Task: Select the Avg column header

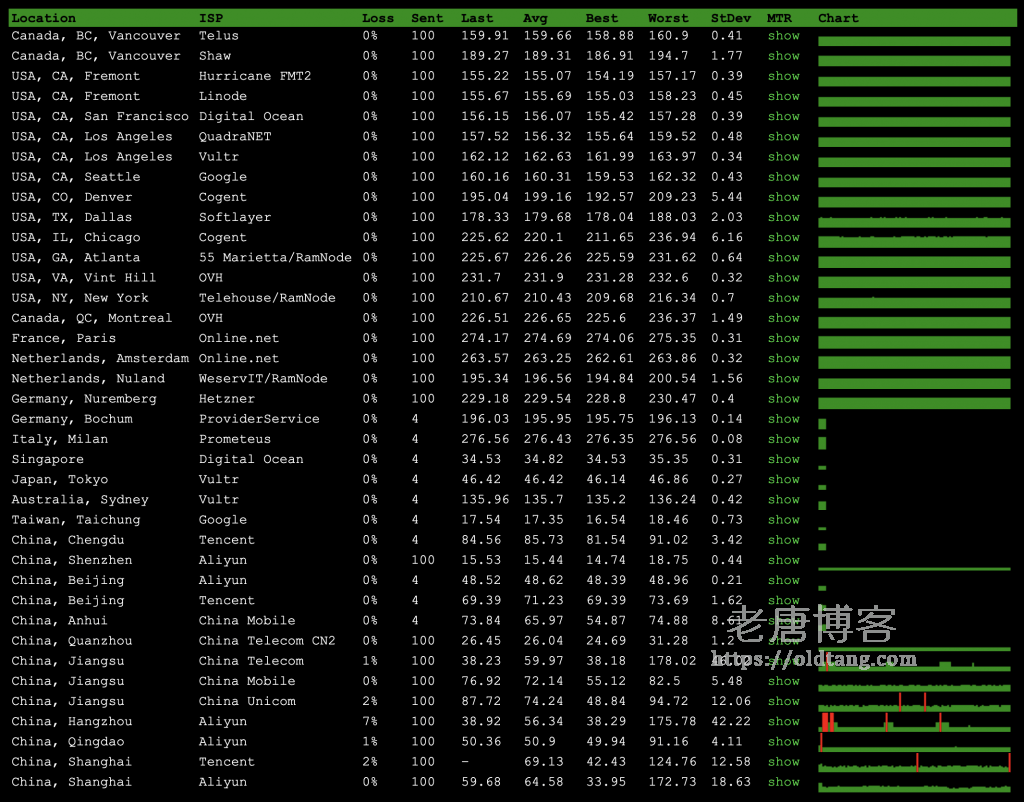Action: (x=535, y=18)
